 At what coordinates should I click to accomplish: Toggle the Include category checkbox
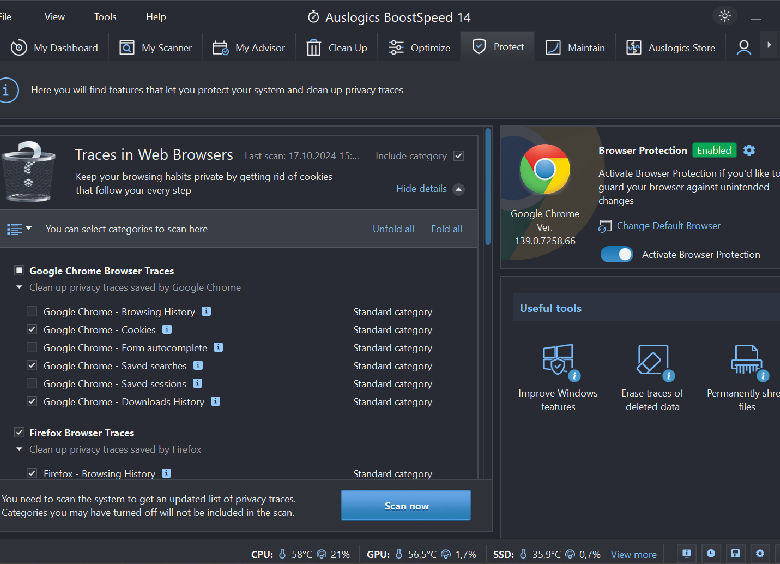click(459, 156)
